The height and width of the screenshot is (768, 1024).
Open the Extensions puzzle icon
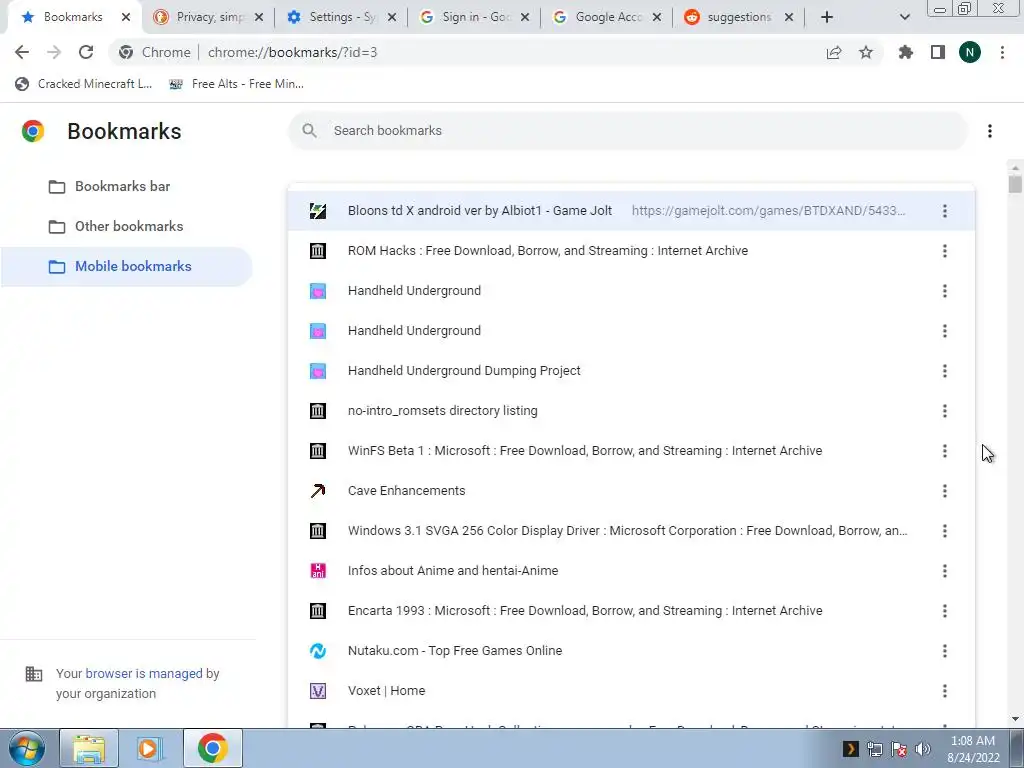pyautogui.click(x=906, y=52)
